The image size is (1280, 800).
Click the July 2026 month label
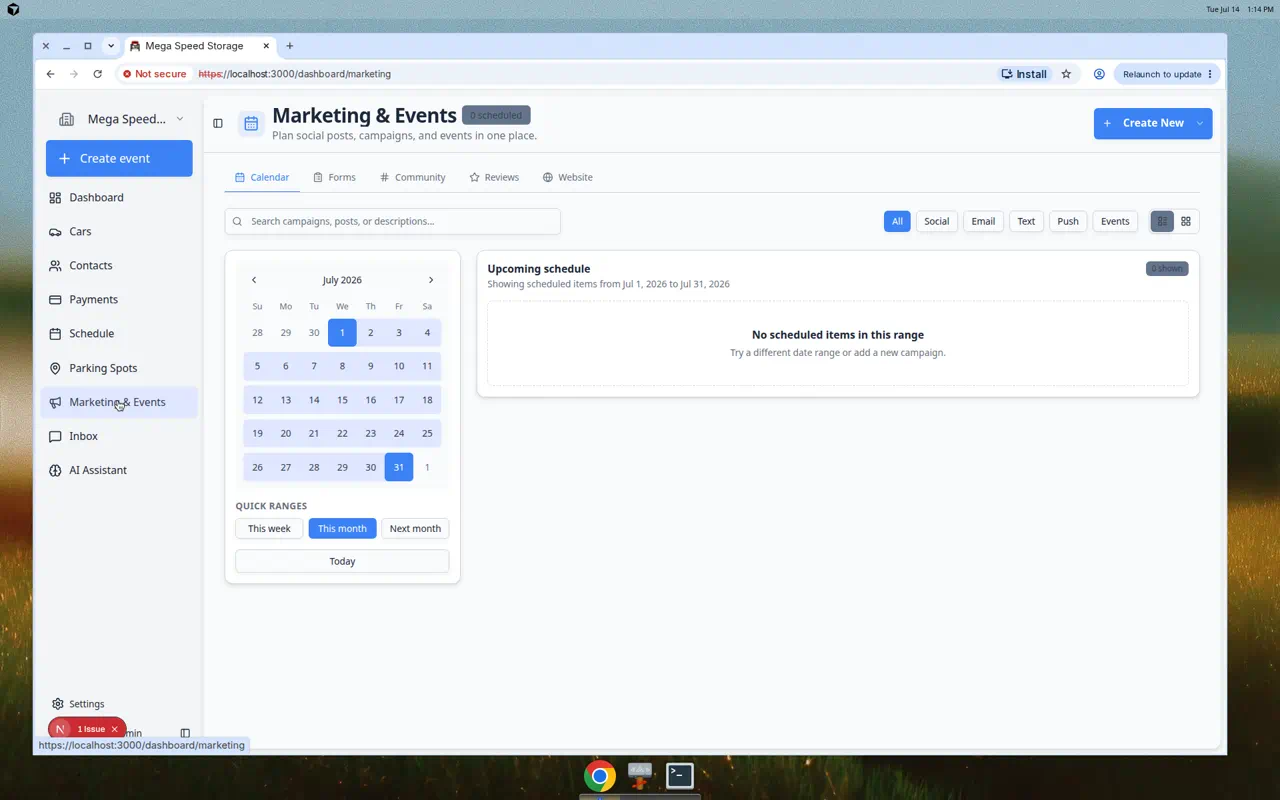pos(342,280)
